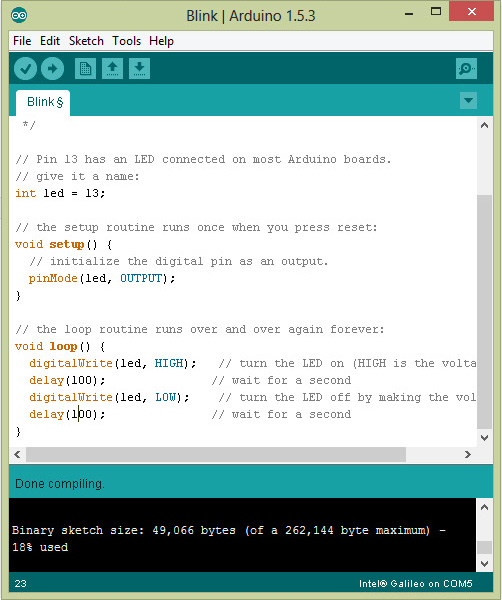Click the horizontal scrollbar right arrow
Viewport: 502px width, 600px height.
(468, 454)
